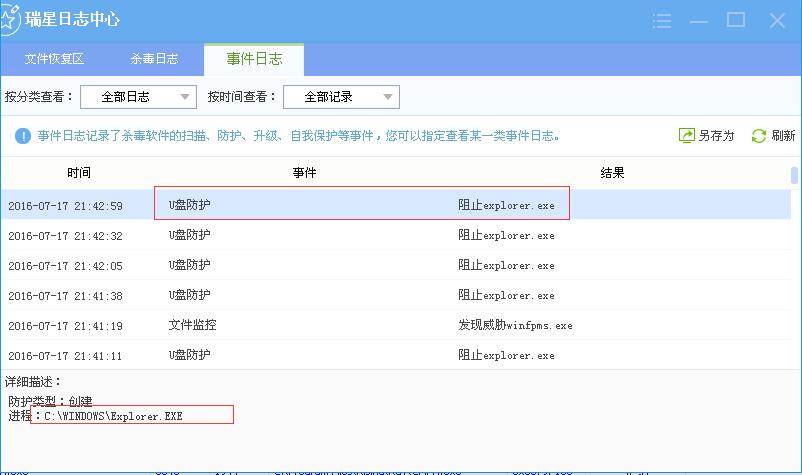Viewport: 802px width, 475px height.
Task: Click the 发现威胁winfpms.exe result cell
Action: click(515, 325)
